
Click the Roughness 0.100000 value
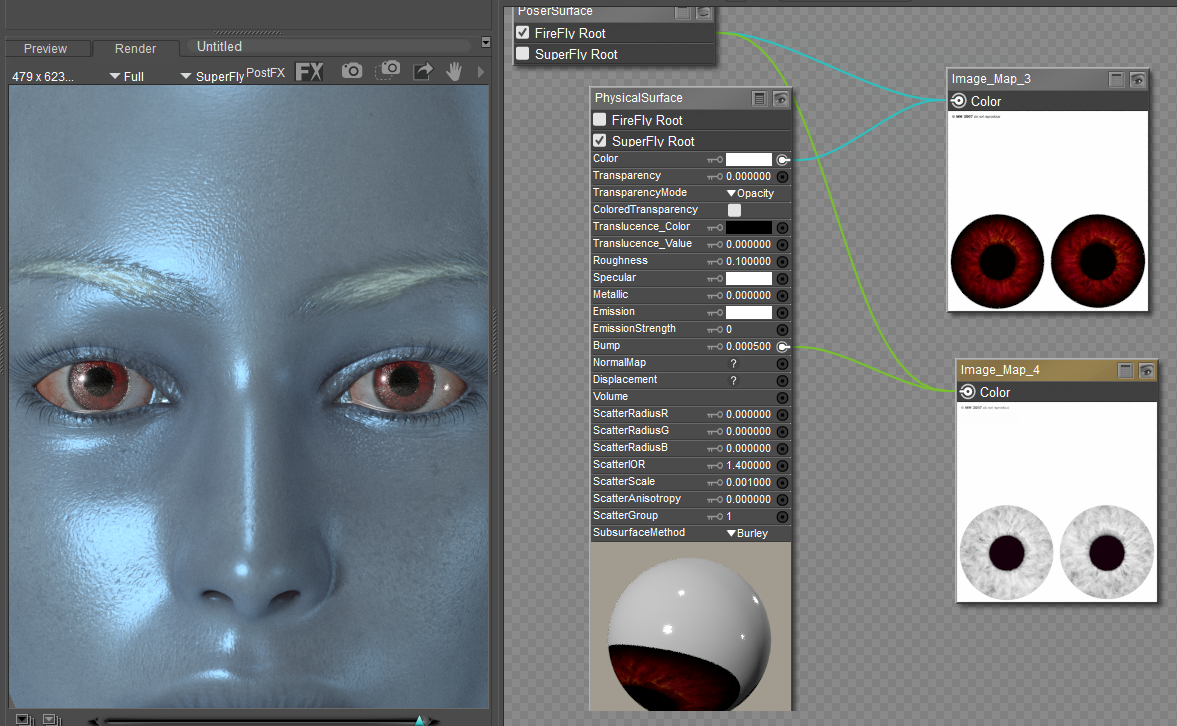pos(748,261)
